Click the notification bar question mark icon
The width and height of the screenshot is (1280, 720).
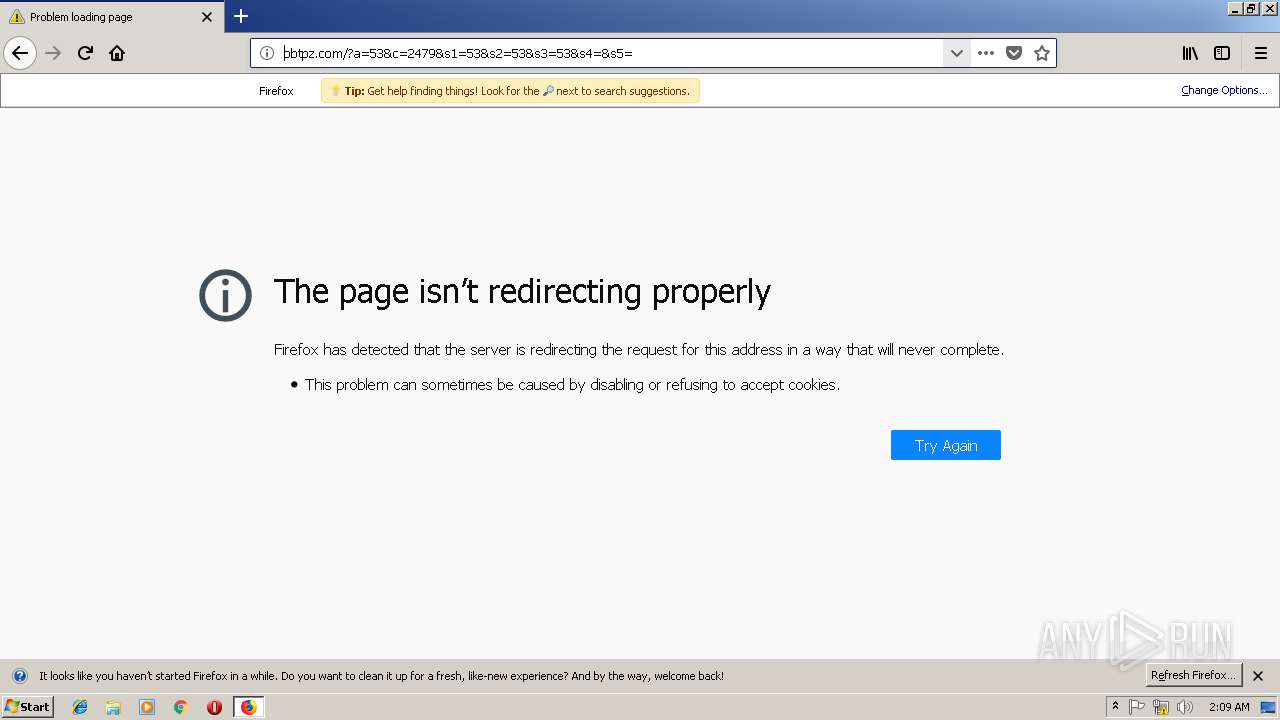coord(19,676)
